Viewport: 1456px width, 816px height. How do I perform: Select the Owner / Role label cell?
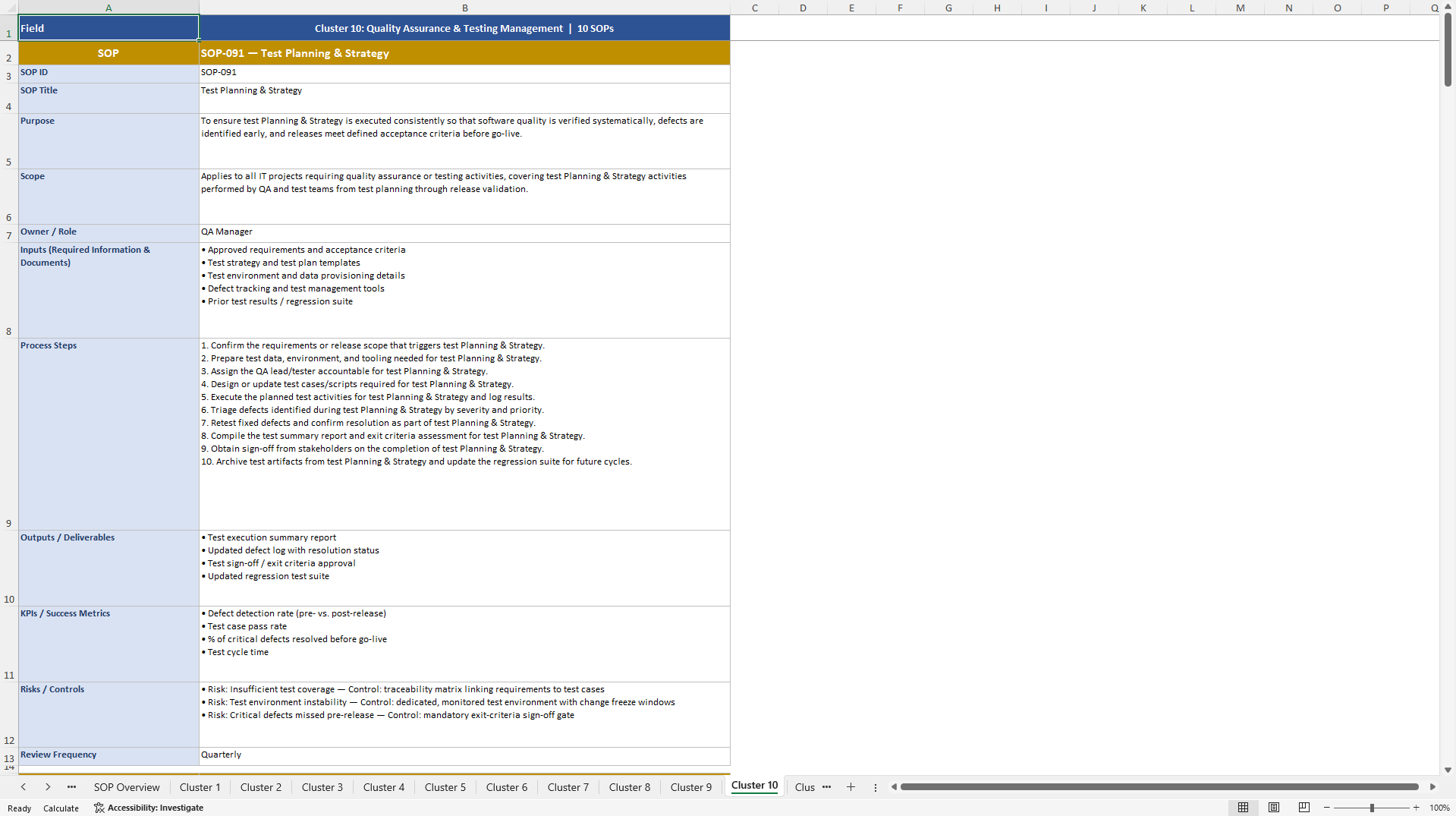(108, 233)
